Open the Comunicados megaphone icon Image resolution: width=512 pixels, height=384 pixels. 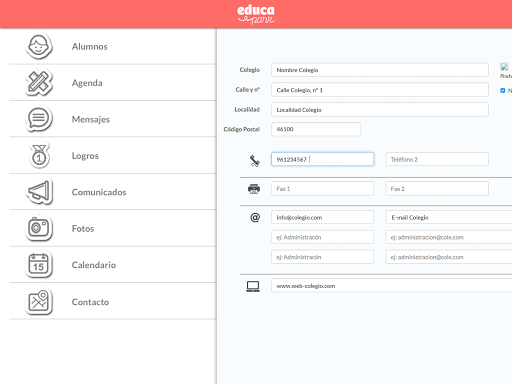[x=39, y=192]
